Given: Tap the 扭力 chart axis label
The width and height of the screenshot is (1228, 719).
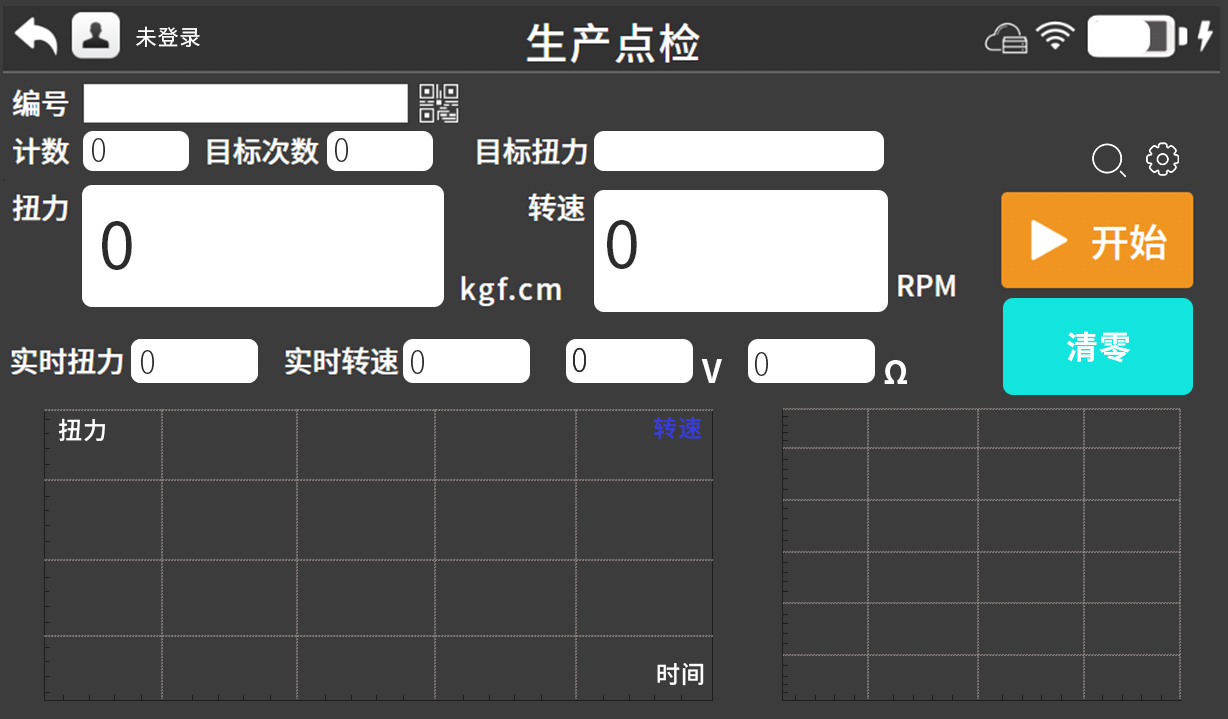Looking at the screenshot, I should point(82,431).
